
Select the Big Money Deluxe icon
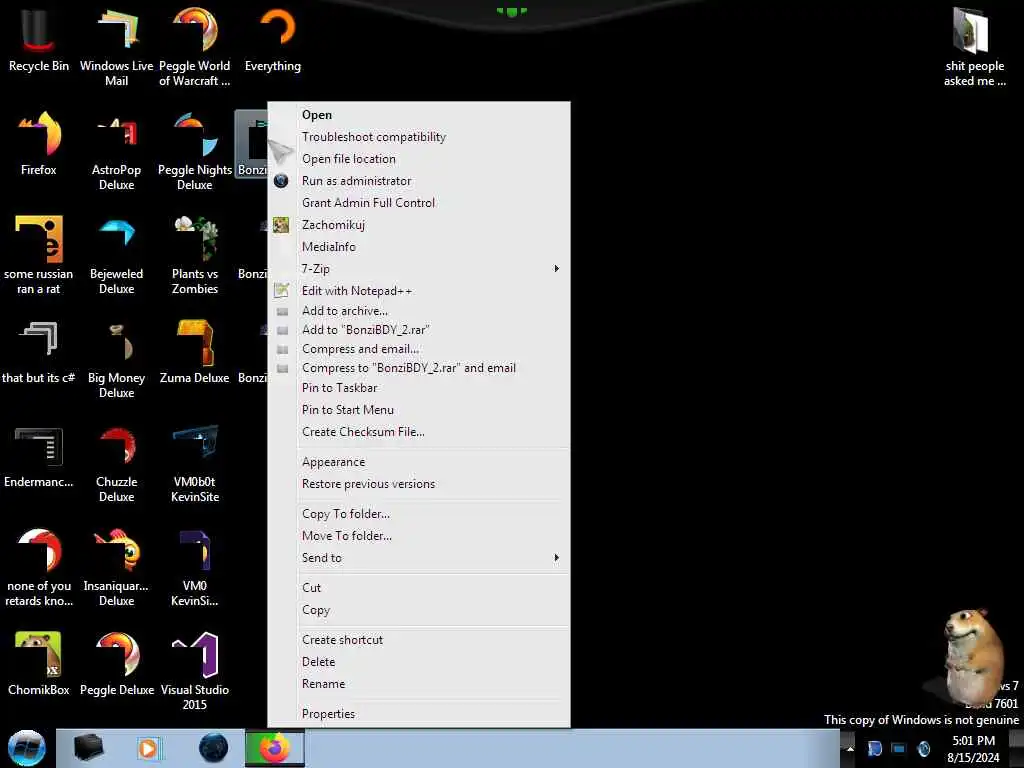coord(116,359)
